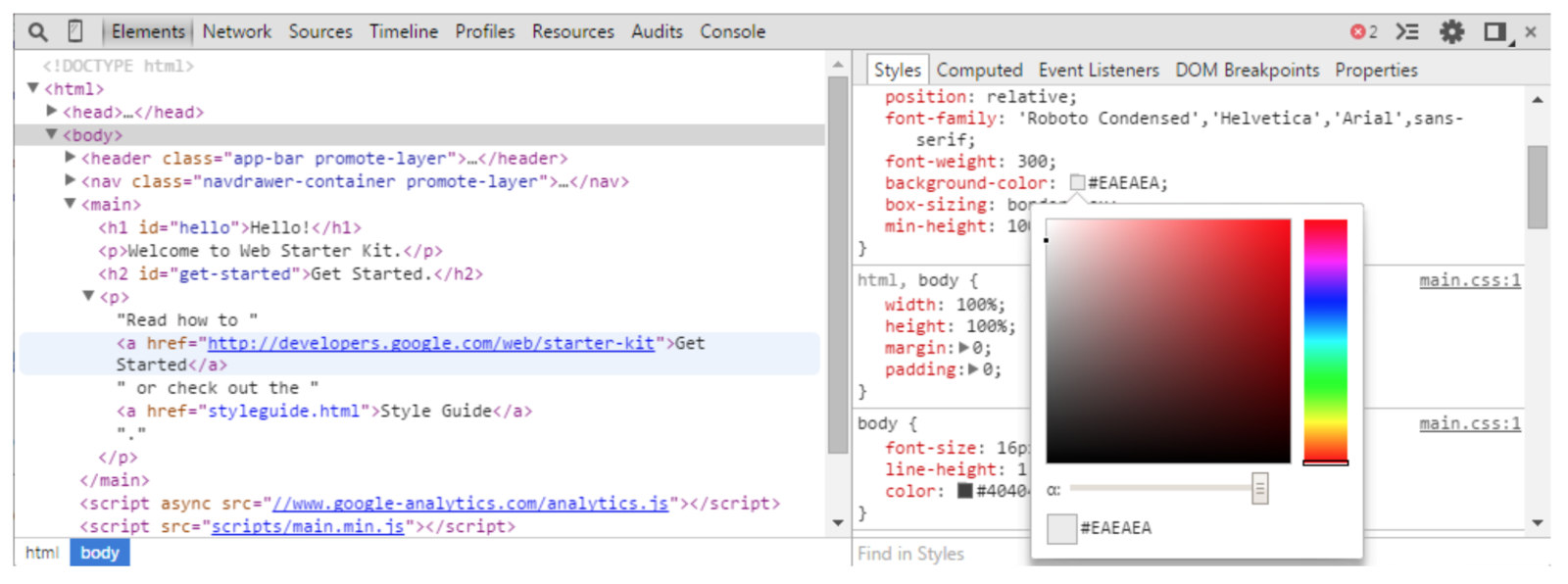The width and height of the screenshot is (1568, 584).
Task: Open the Audits tab
Action: click(657, 31)
